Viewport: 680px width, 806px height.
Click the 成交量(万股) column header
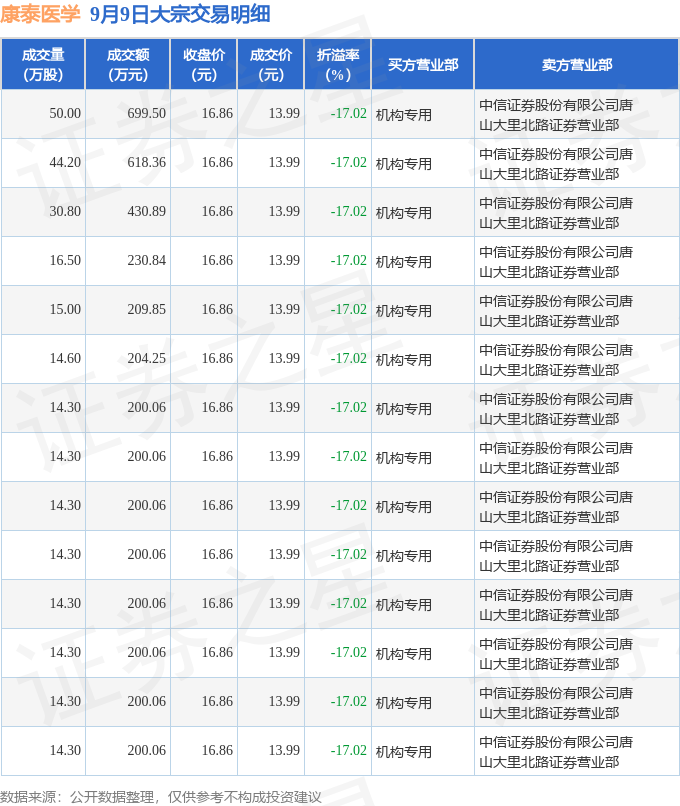tap(43, 65)
